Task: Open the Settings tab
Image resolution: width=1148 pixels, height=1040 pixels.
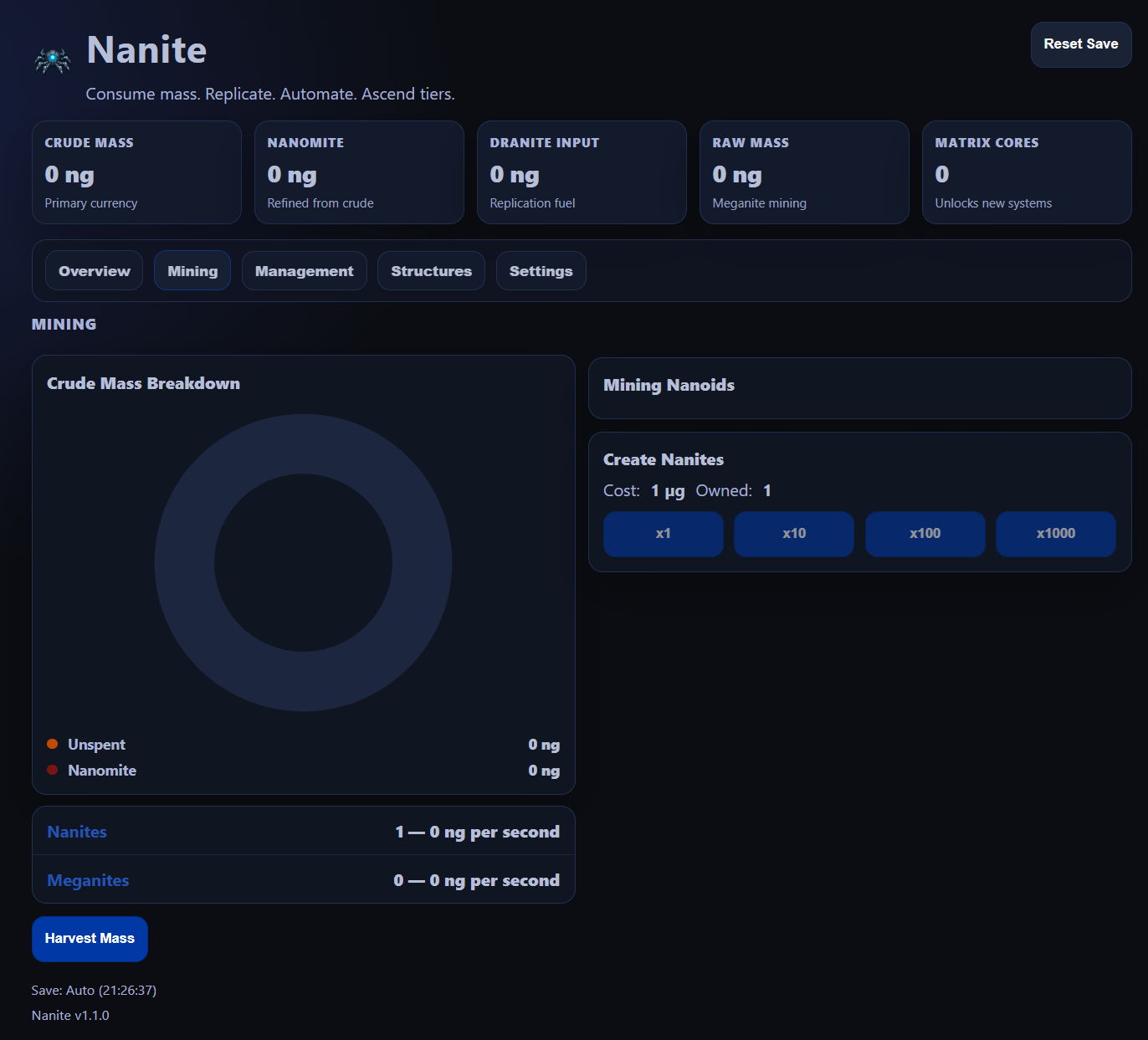Action: tap(541, 271)
